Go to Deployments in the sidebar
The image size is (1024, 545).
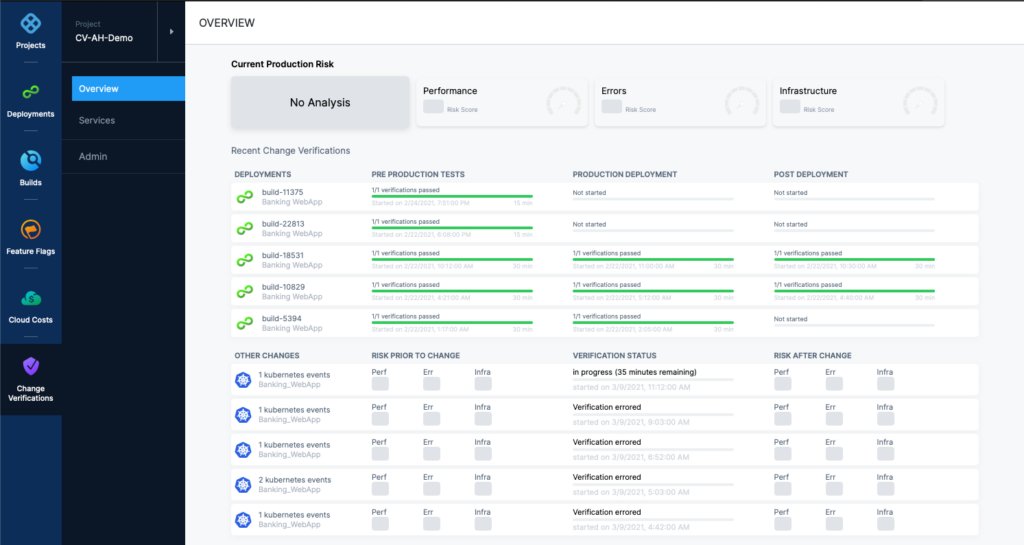[31, 101]
